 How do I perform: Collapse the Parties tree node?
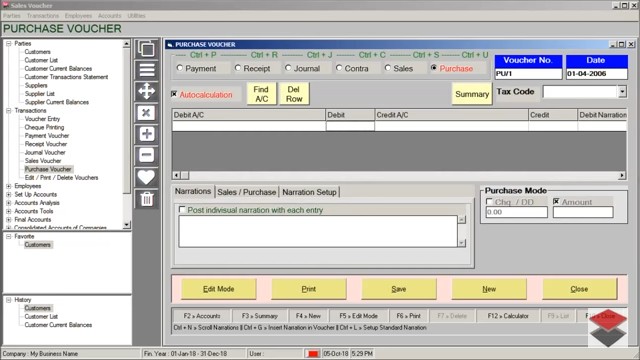click(9, 43)
